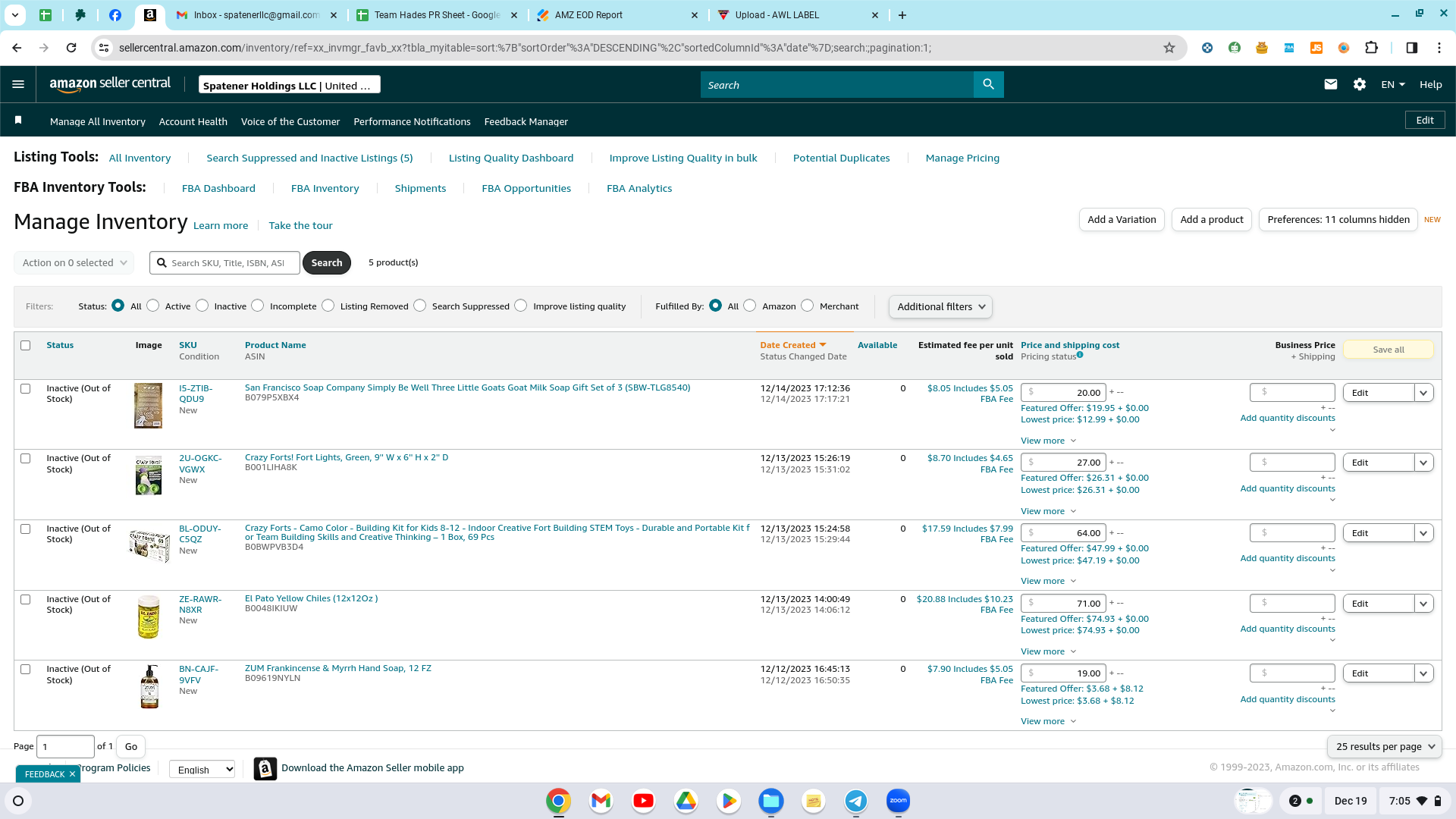
Task: Click the bookmark icon in favorites bar
Action: [18, 121]
